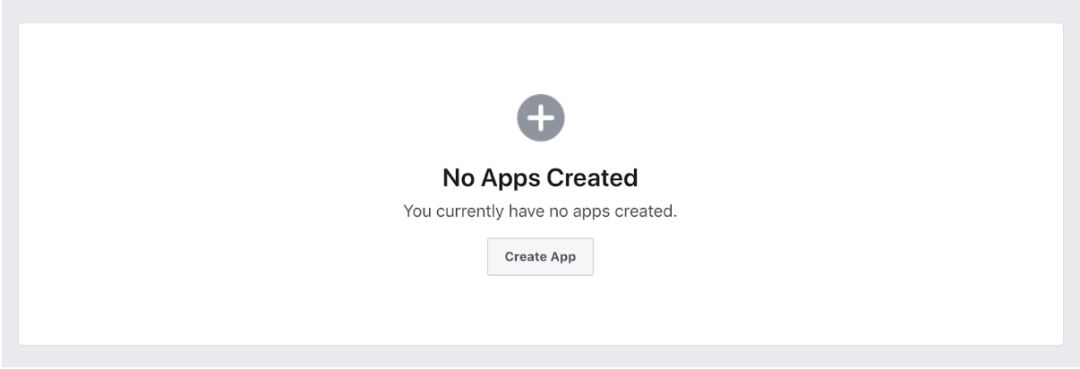Choose the round gray add icon
Image resolution: width=1080 pixels, height=369 pixels.
click(541, 118)
